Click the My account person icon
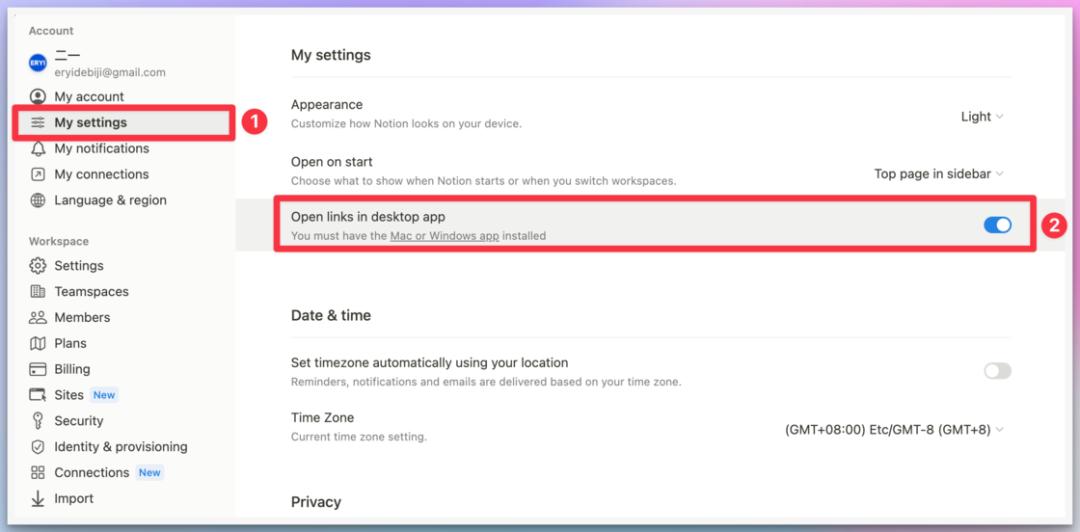This screenshot has width=1080, height=532. point(38,96)
